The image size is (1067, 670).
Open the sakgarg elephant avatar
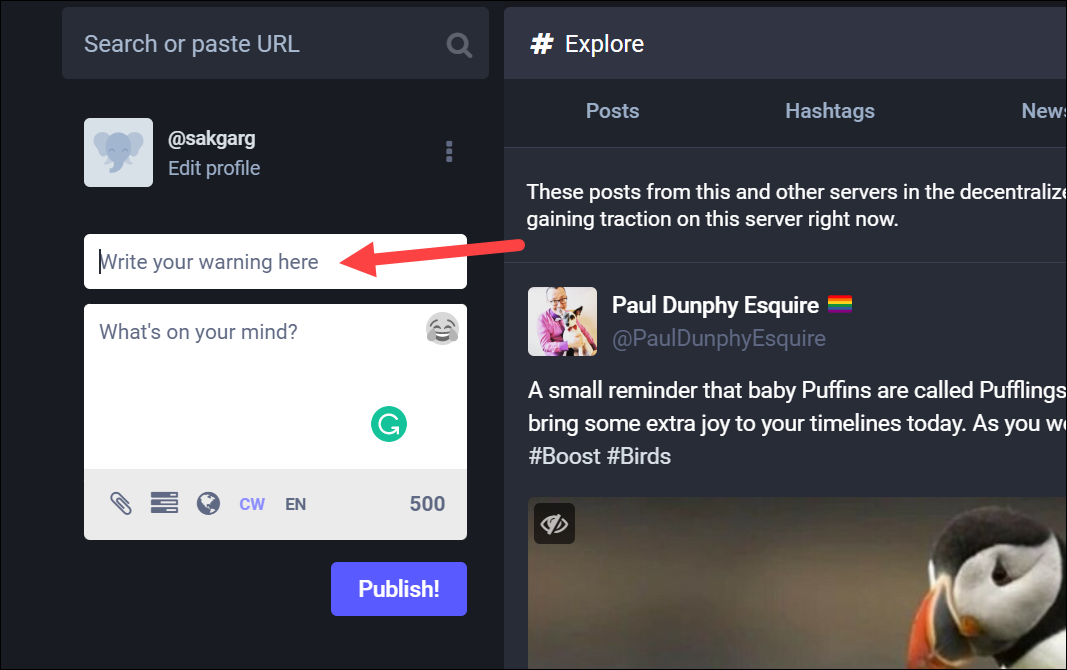(118, 152)
